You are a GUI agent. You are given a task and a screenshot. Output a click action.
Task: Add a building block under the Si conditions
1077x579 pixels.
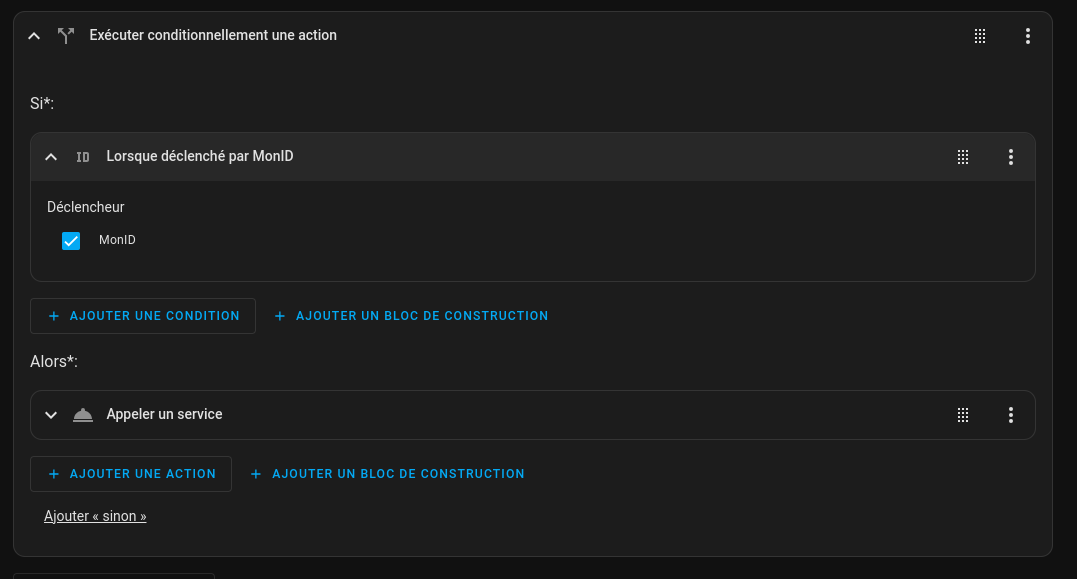411,316
